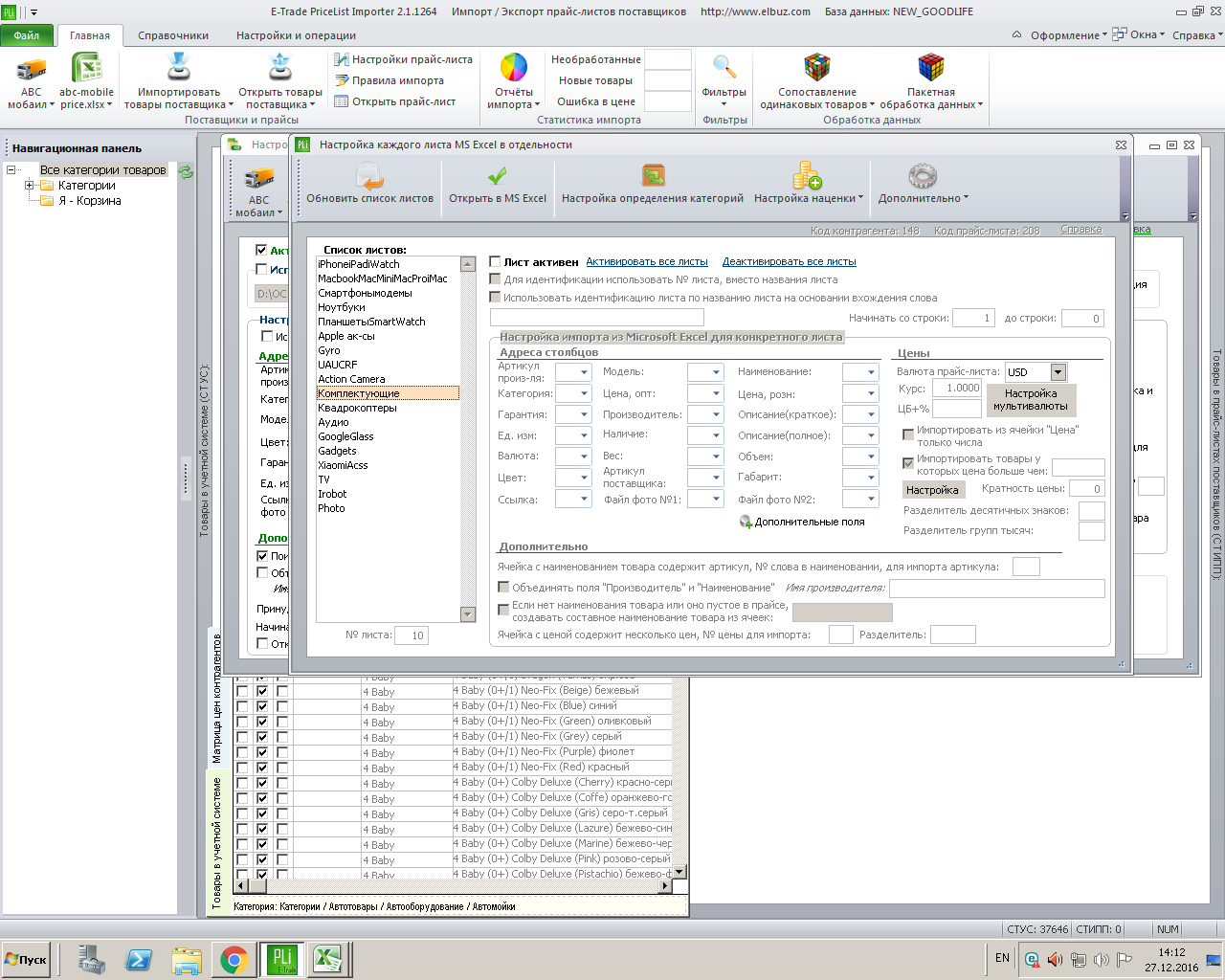Toggle Импортировать из ячейки "Цена" только числа
Viewport: 1225px width, 980px height.
pos(908,435)
